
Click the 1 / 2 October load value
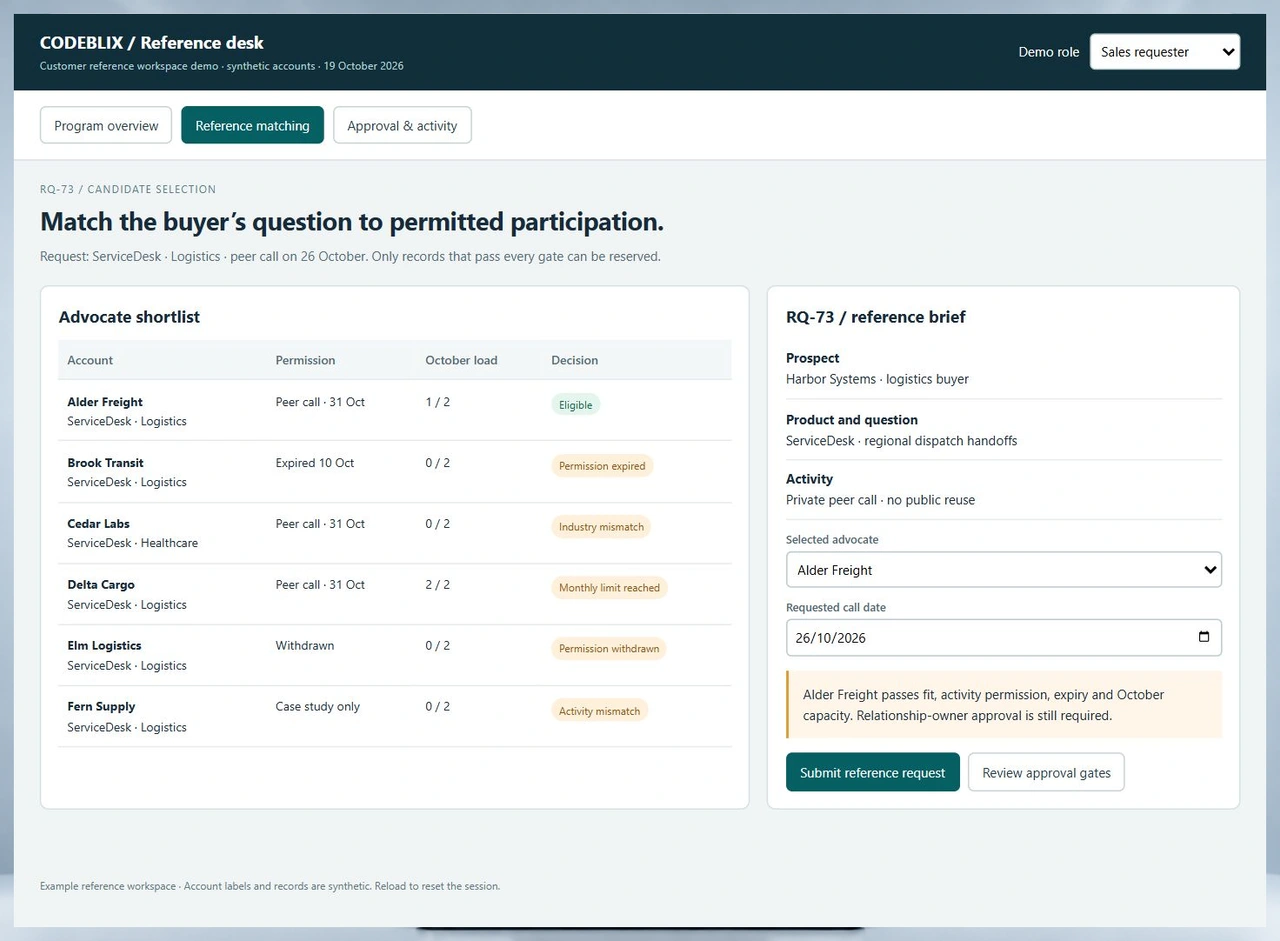coord(437,402)
